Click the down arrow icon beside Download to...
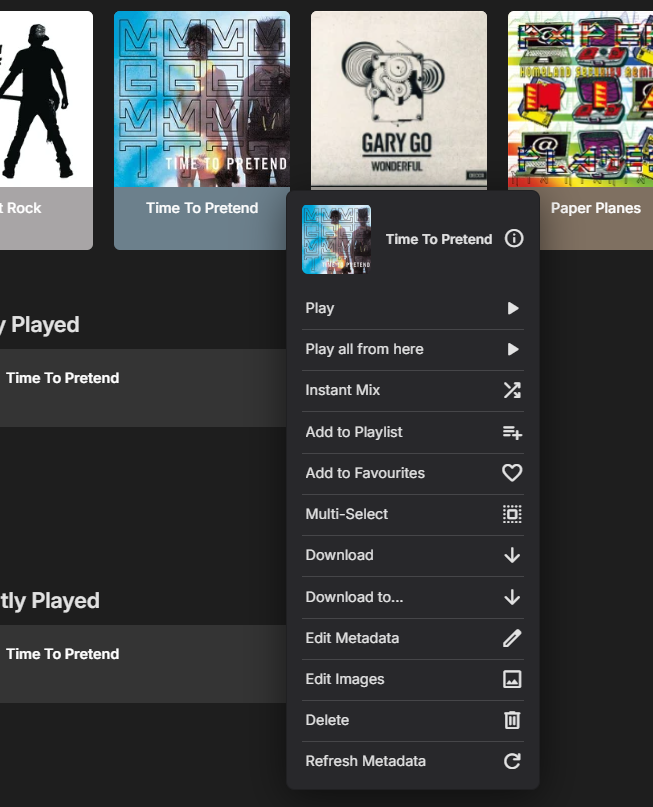 [512, 597]
